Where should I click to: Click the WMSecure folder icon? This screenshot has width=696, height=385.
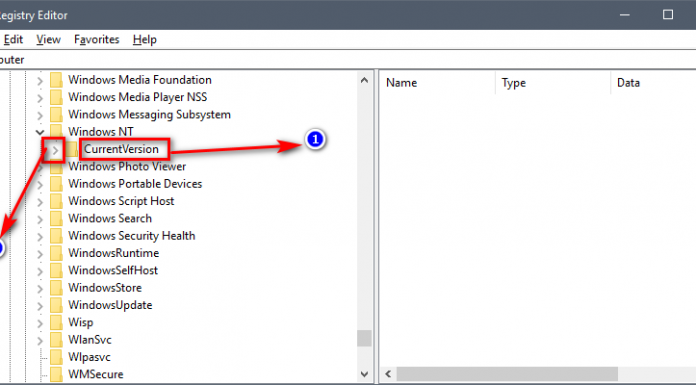[x=56, y=374]
